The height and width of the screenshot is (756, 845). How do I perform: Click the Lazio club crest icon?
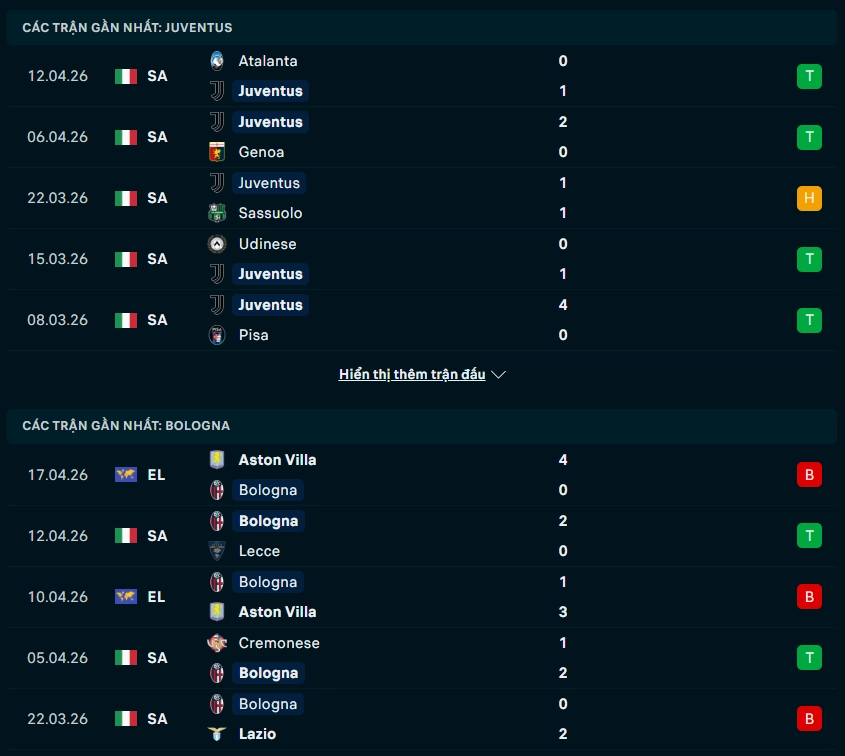[217, 734]
